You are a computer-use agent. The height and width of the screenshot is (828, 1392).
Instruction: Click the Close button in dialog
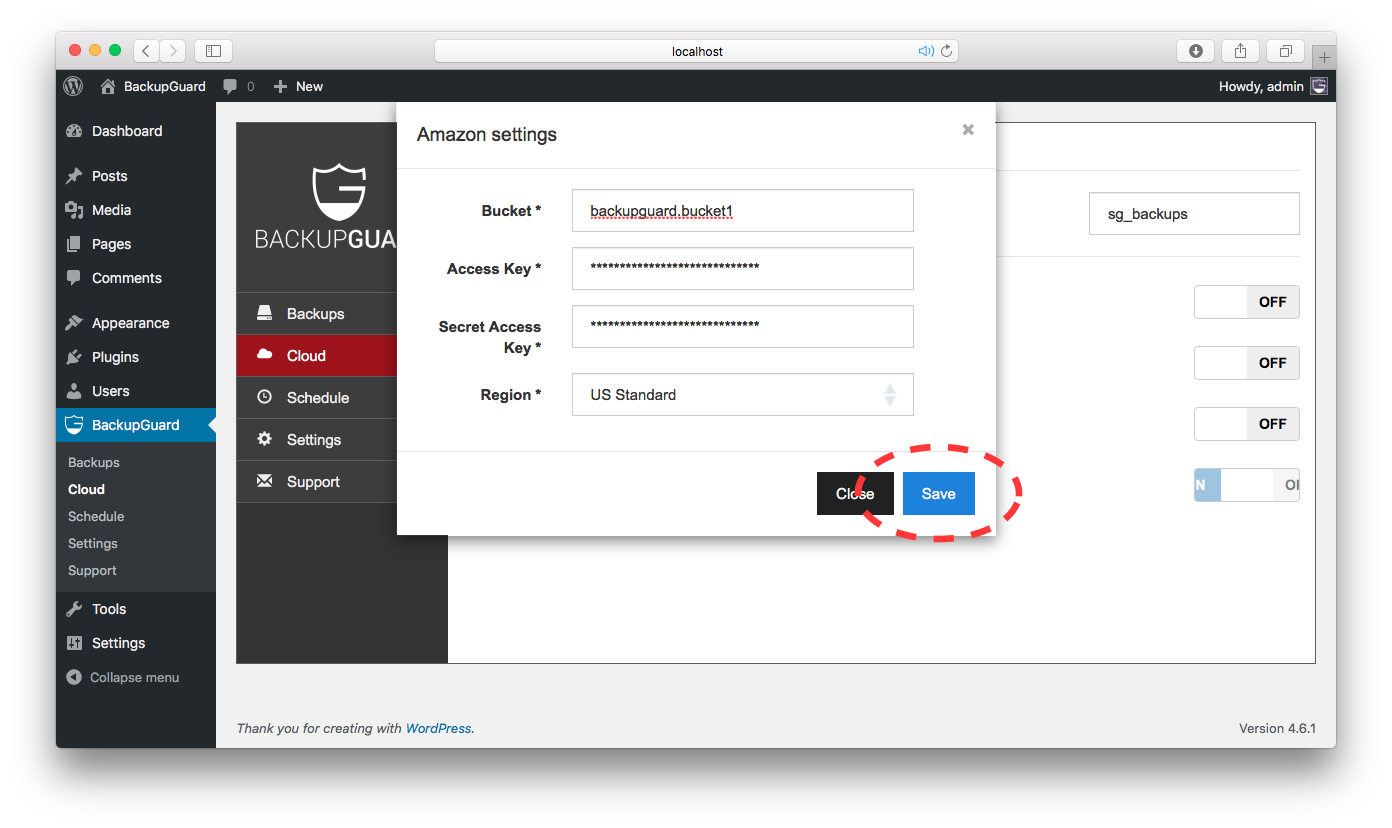coord(855,494)
